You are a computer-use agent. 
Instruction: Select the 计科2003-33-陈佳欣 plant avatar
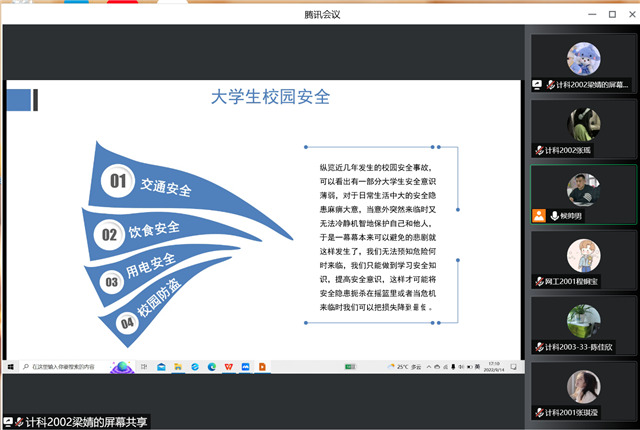[584, 321]
